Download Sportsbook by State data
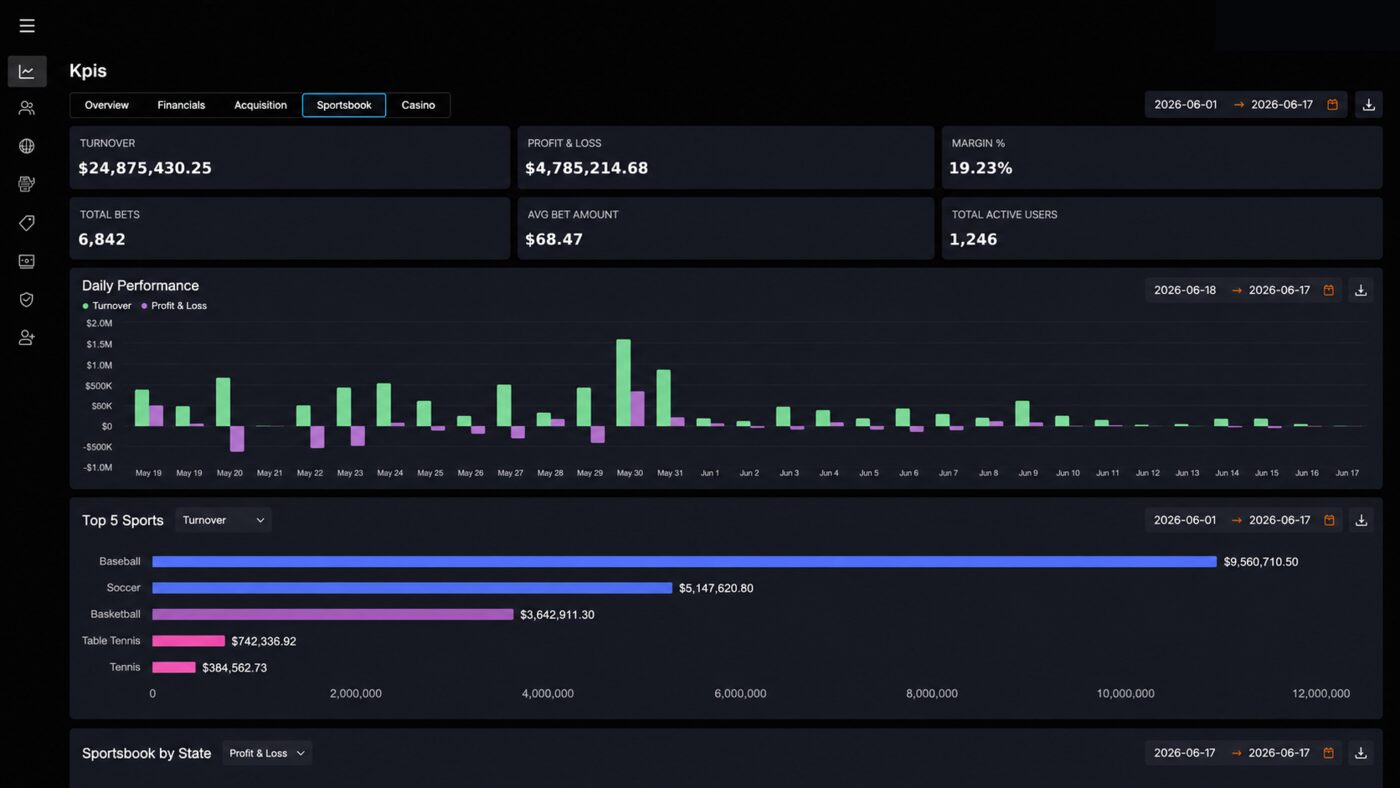Viewport: 1400px width, 788px height. 1361,753
